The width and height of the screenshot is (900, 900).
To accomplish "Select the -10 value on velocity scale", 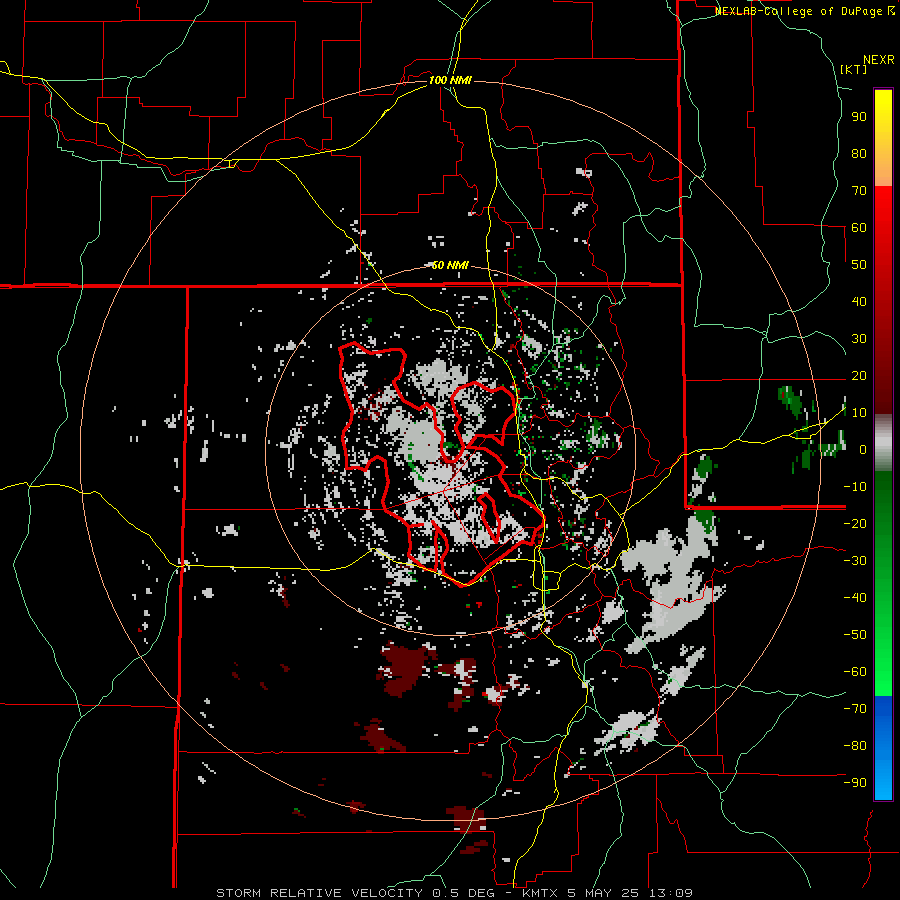I will pyautogui.click(x=855, y=487).
